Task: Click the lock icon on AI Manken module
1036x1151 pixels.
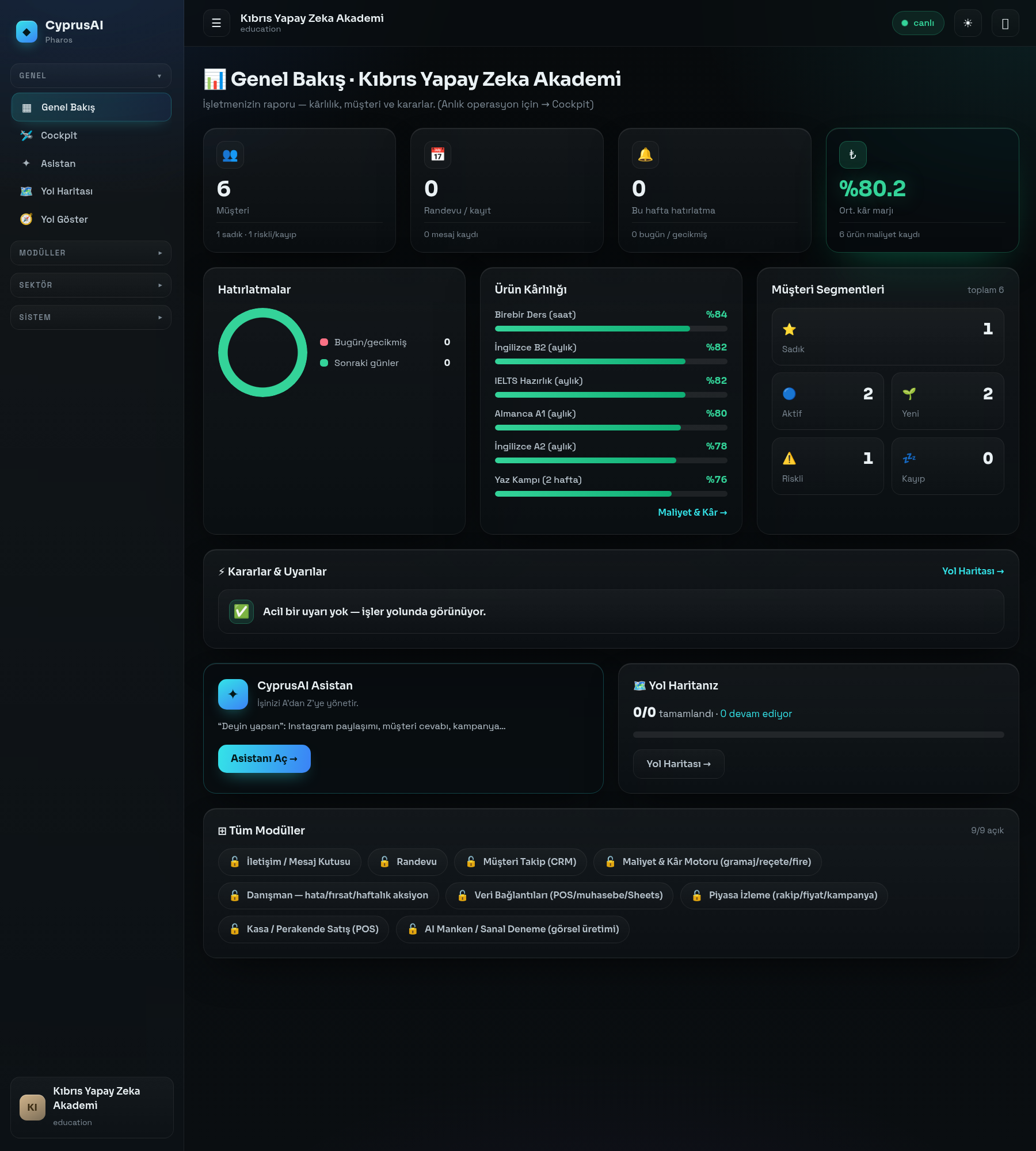Action: tap(413, 929)
